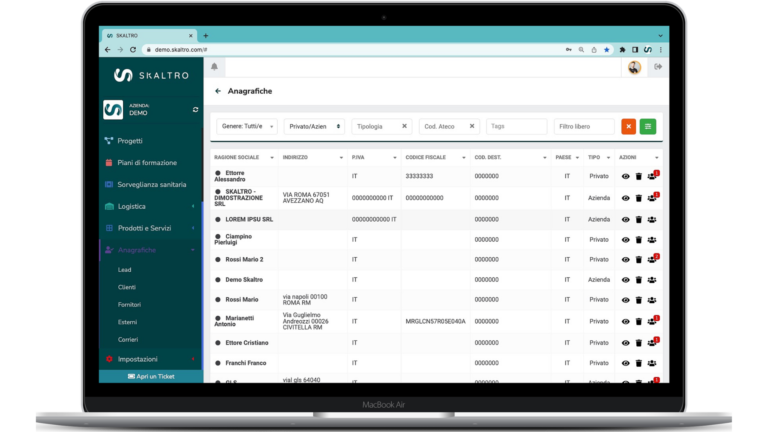The width and height of the screenshot is (768, 432).
Task: Open the Genere: Tutti/e dropdown
Action: [247, 126]
